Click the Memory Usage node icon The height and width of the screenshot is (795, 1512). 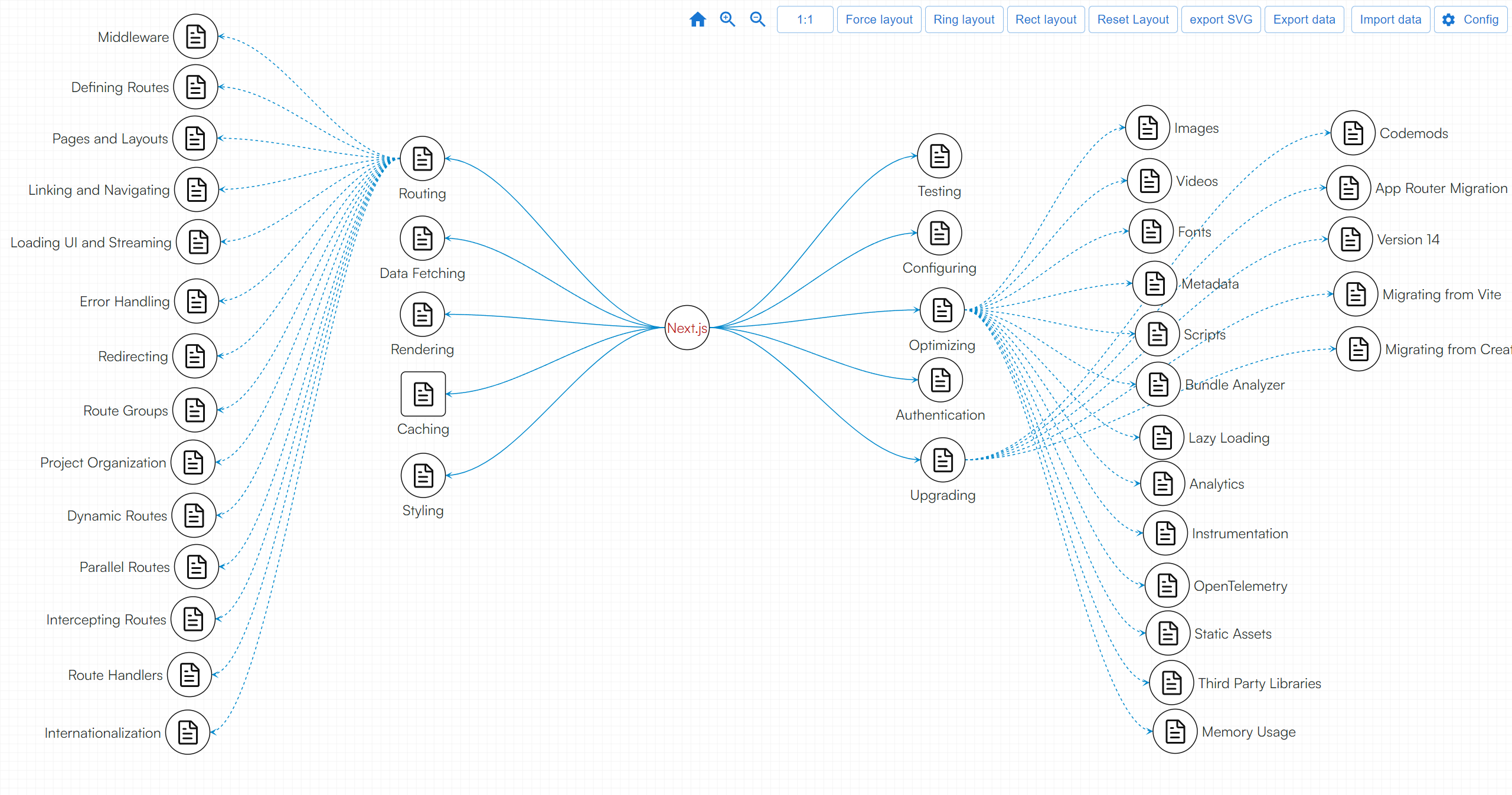point(1174,731)
